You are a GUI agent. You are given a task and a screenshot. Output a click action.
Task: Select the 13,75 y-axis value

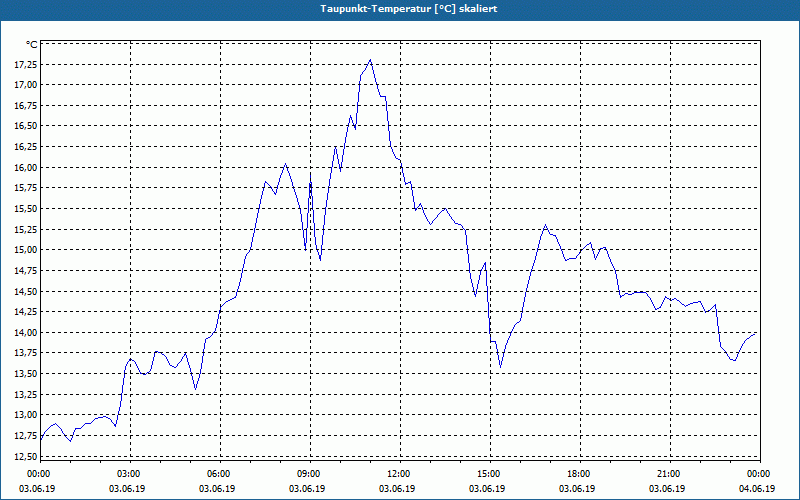point(27,353)
